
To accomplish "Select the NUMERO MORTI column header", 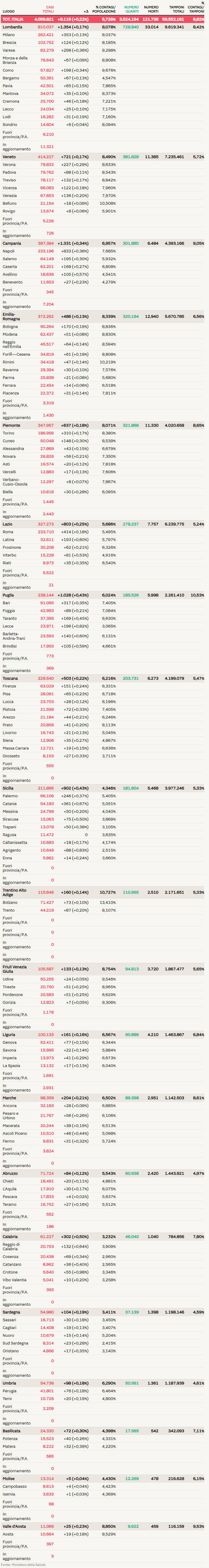I will [x=150, y=10].
